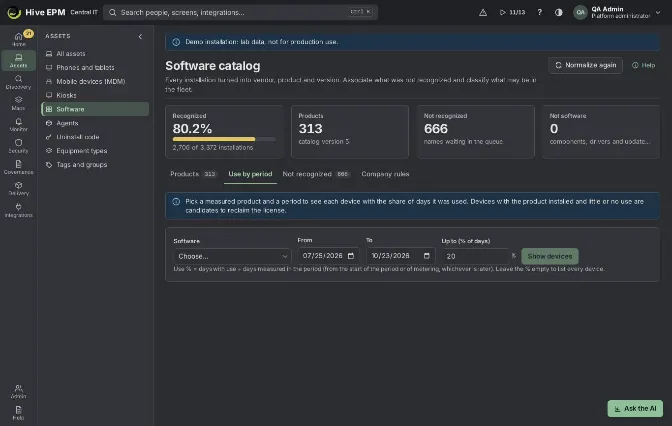Switch to the Use by period tab
The width and height of the screenshot is (672, 426).
[250, 174]
